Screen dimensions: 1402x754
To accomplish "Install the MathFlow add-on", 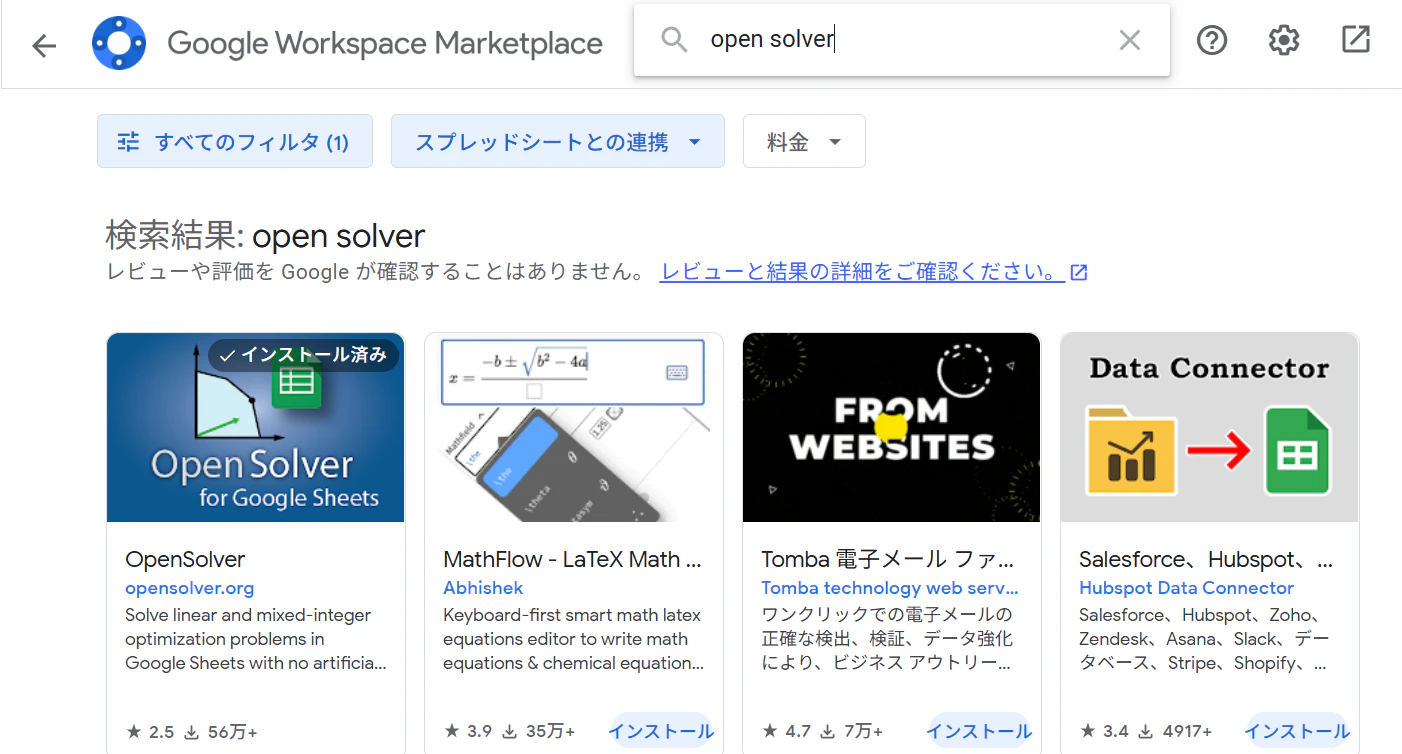I will point(662,731).
